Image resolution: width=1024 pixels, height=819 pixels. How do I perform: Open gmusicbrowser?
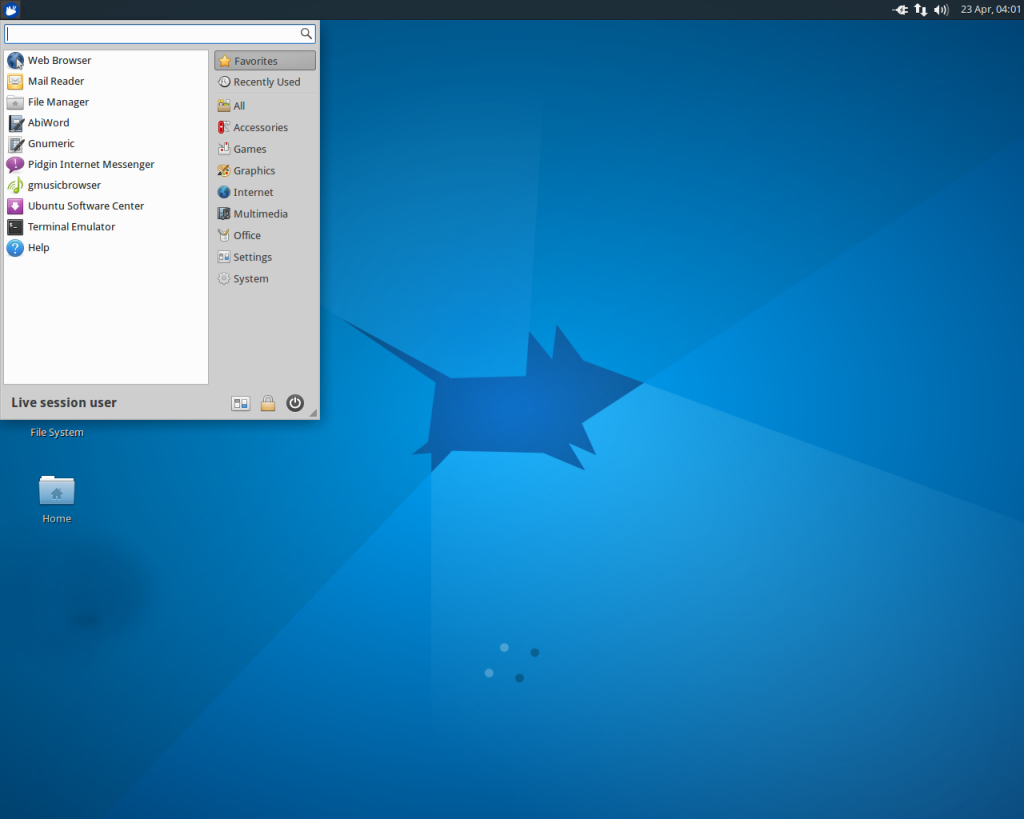pyautogui.click(x=65, y=184)
